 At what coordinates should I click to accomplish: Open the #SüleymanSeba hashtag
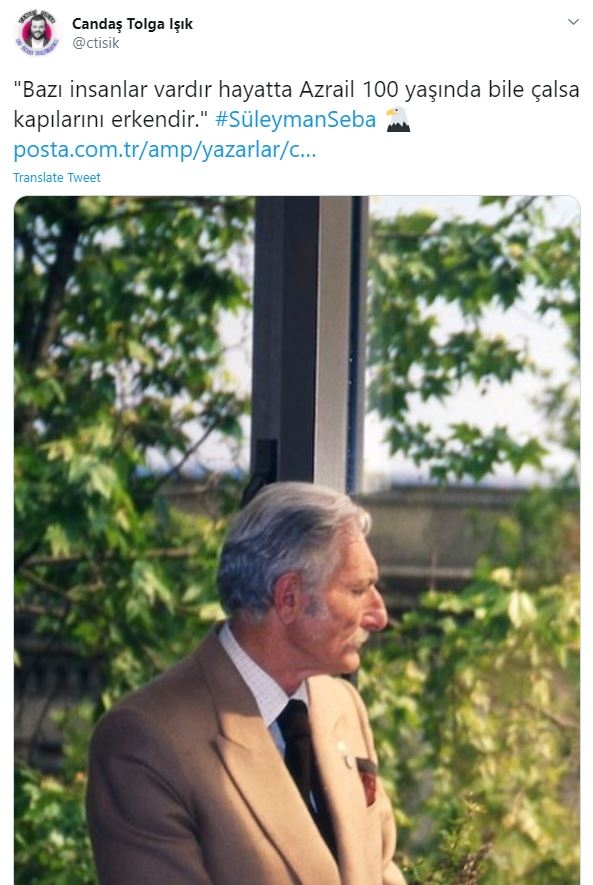coord(296,120)
